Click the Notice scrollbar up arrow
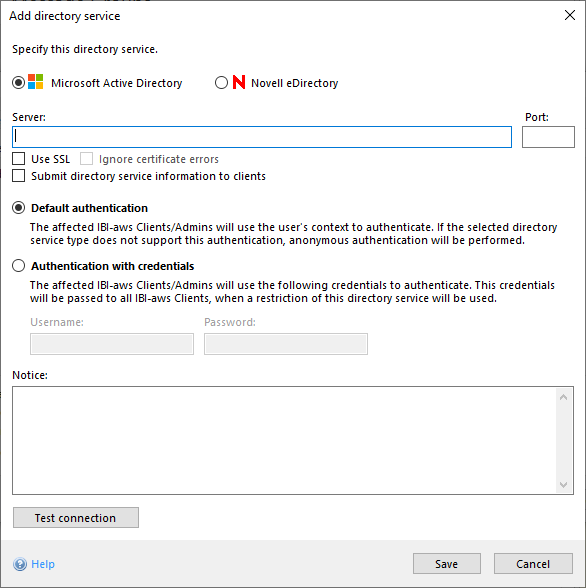Viewport: 586px width, 588px height. click(x=563, y=397)
